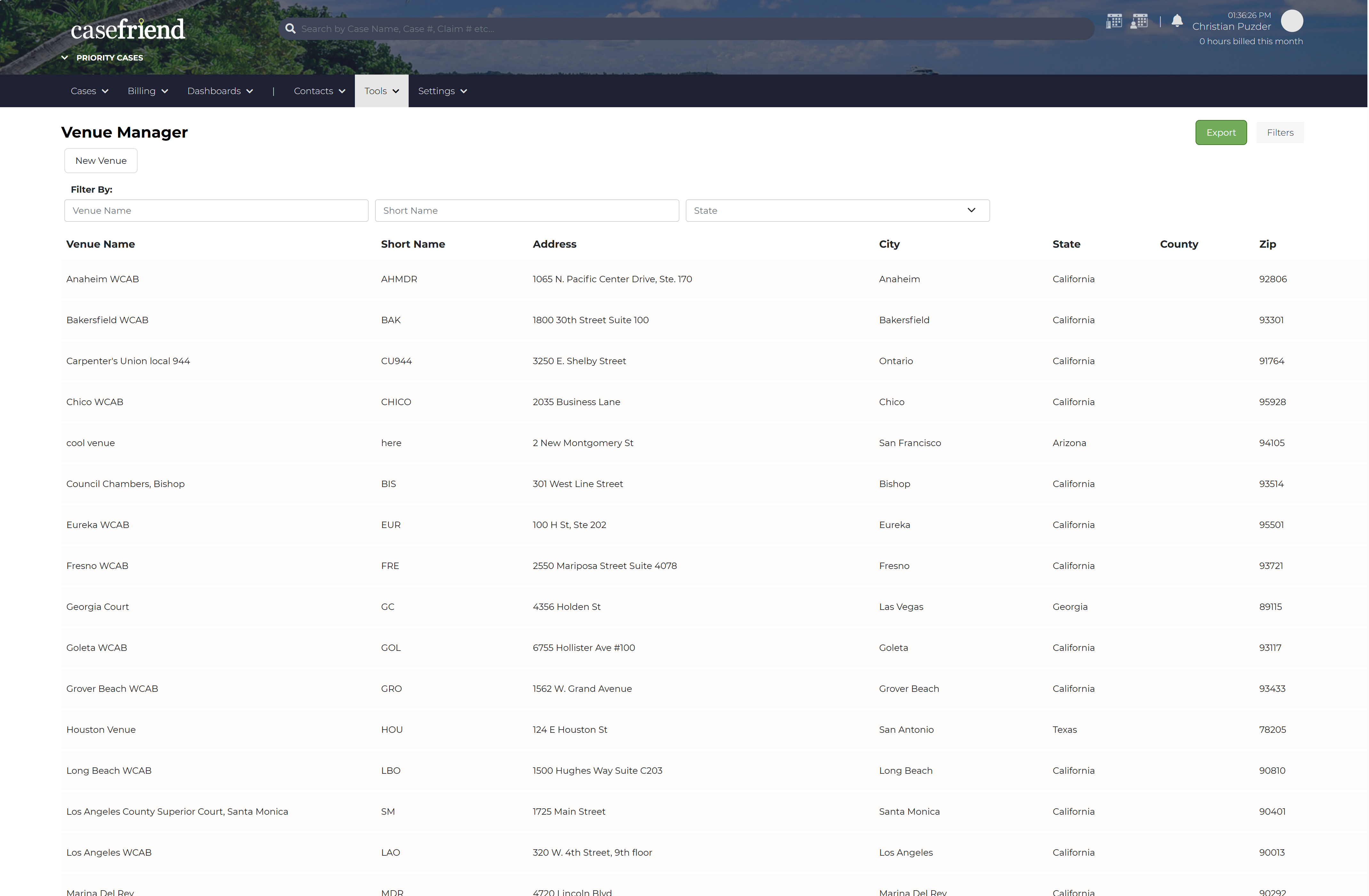
Task: Click the AHMDR short name cell
Action: click(399, 279)
